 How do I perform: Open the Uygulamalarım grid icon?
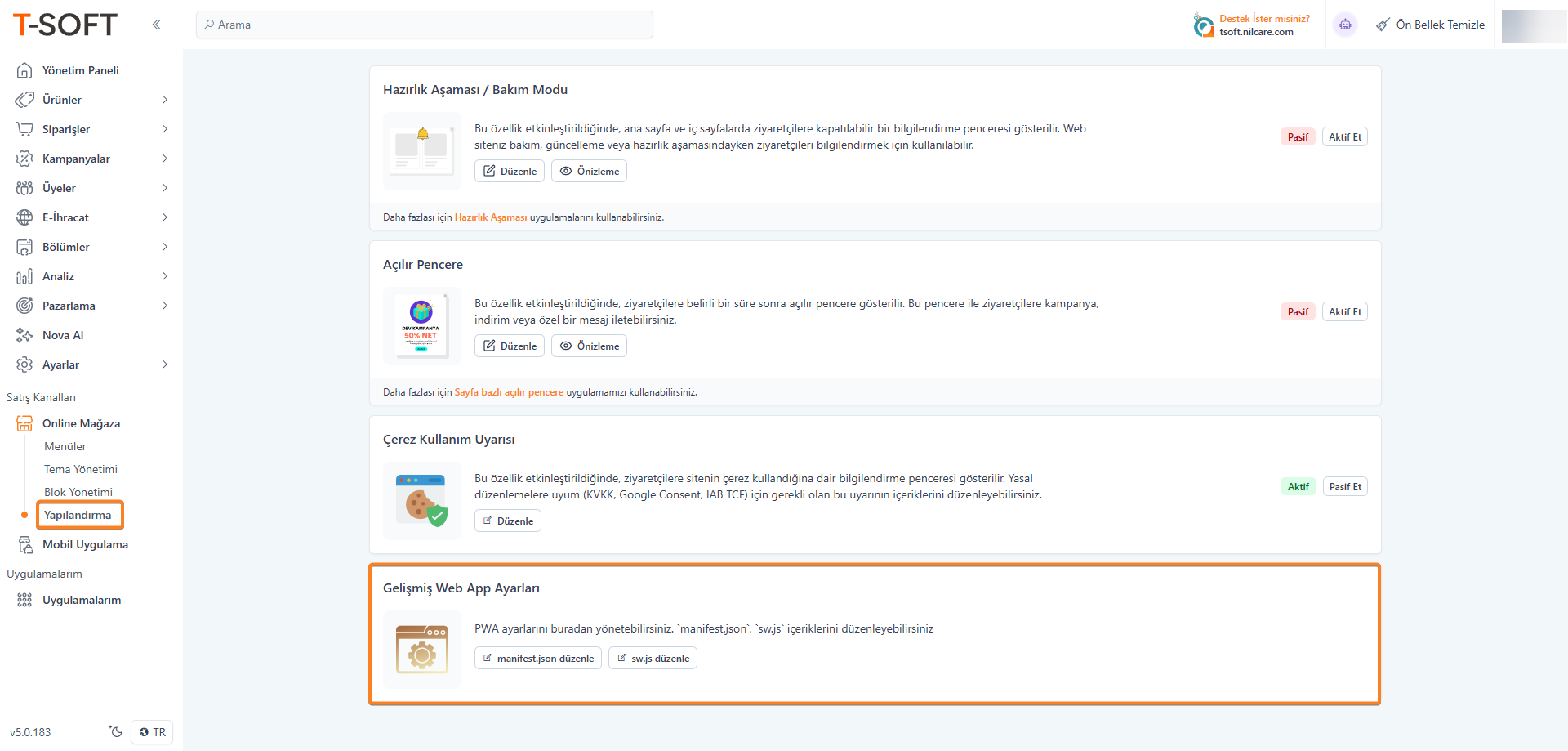[24, 600]
